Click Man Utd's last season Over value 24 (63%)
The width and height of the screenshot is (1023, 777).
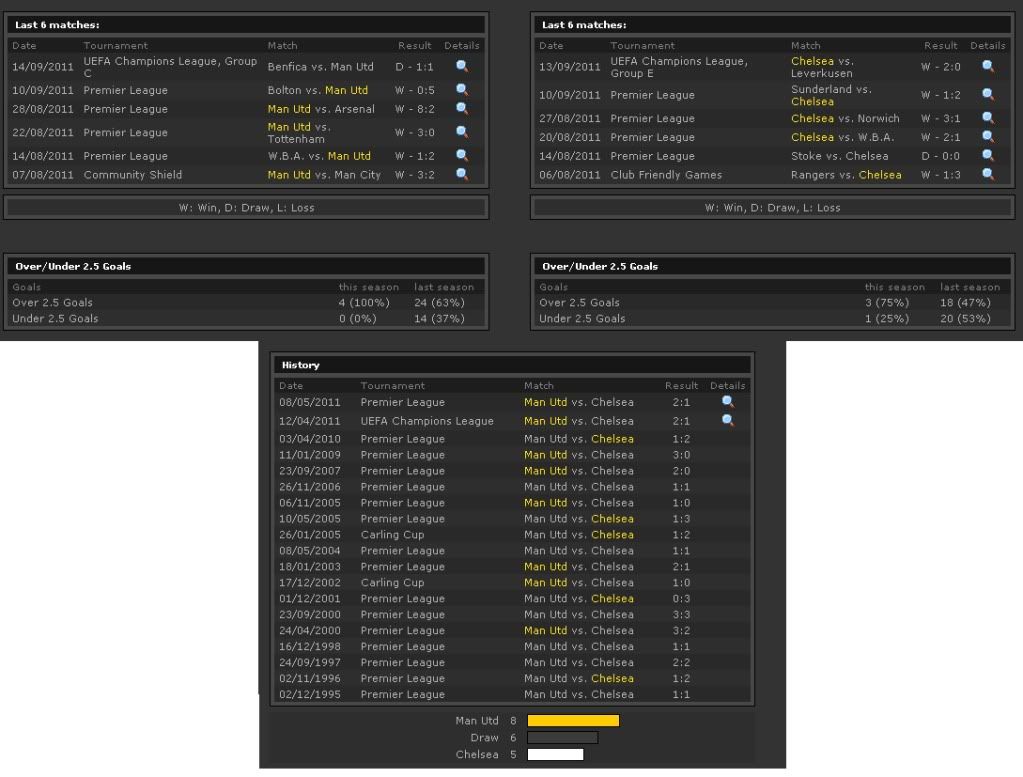tap(439, 303)
